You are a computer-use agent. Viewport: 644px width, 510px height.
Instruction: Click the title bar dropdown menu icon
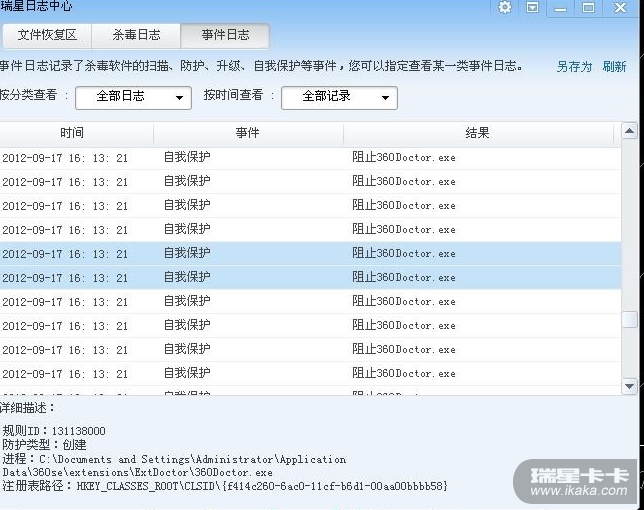click(x=532, y=7)
